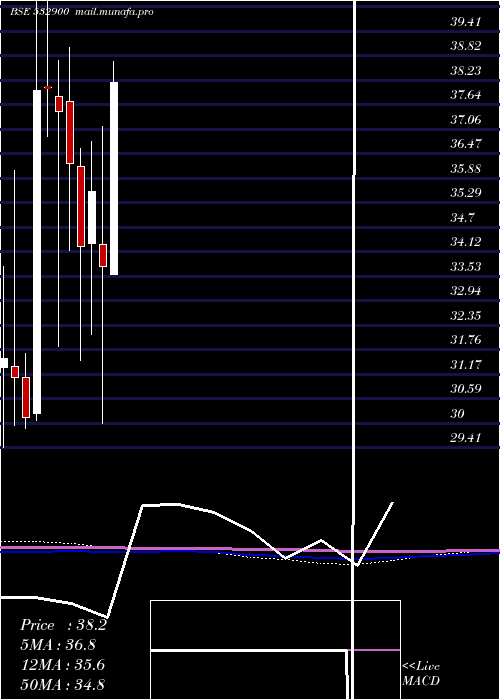Image resolution: width=500 pixels, height=700 pixels.
Task: Click the 35.29 price axis label
Action: [x=466, y=193]
